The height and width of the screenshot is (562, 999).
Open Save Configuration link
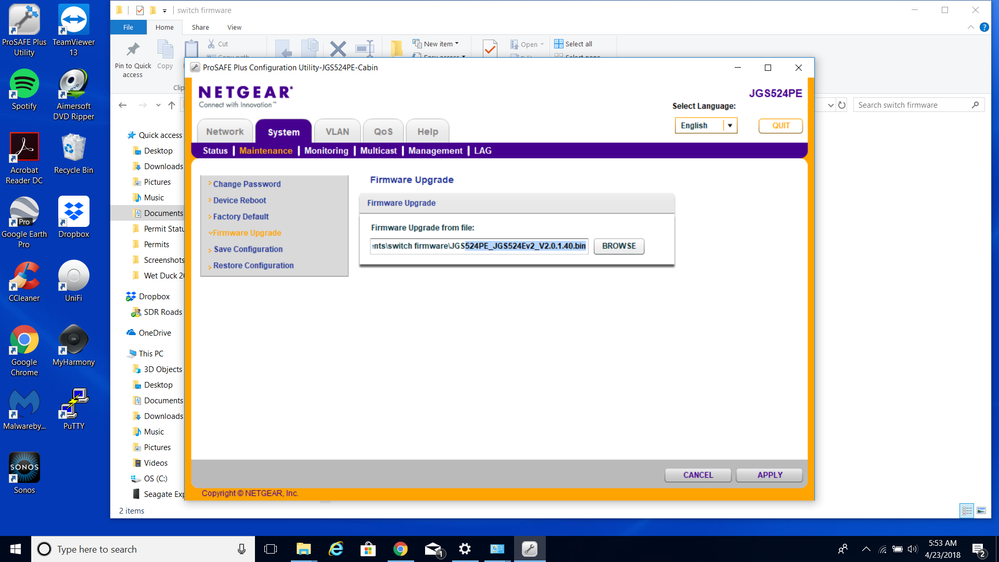pyautogui.click(x=248, y=249)
